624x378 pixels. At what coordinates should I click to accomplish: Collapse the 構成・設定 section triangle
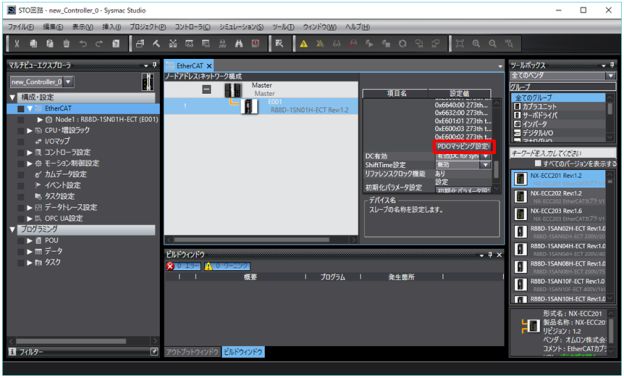[12, 97]
